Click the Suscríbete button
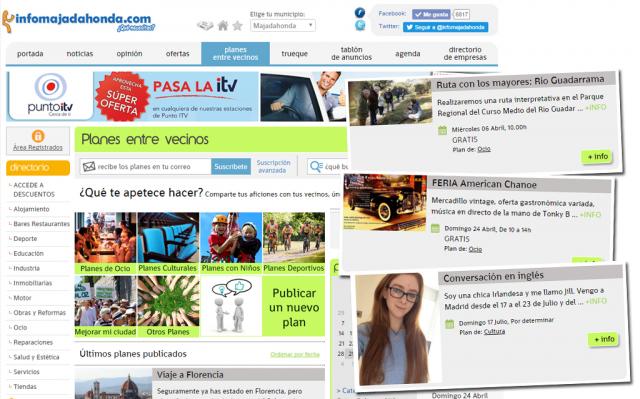The height and width of the screenshot is (399, 640). coord(231,166)
